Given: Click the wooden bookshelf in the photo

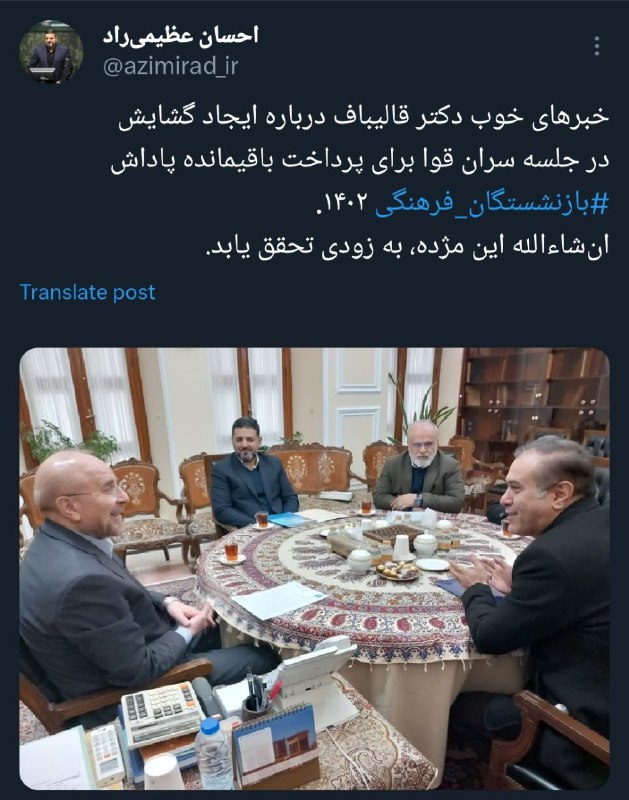Looking at the screenshot, I should (534, 393).
